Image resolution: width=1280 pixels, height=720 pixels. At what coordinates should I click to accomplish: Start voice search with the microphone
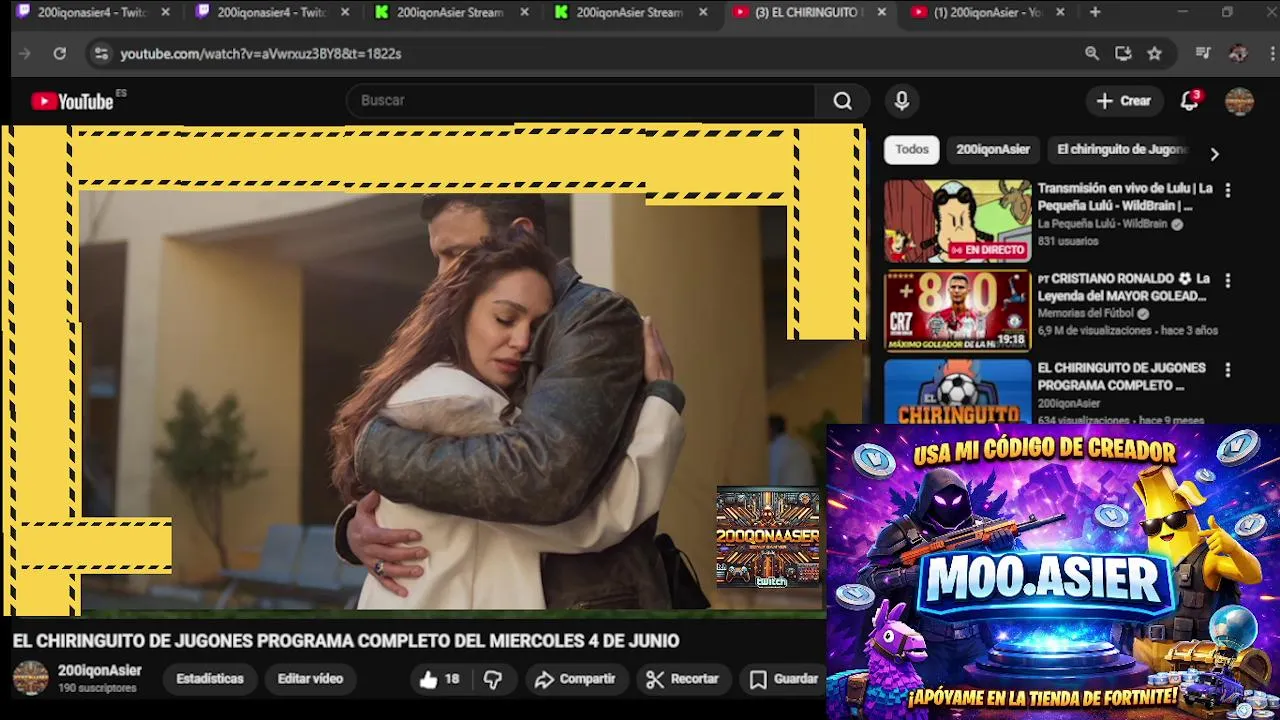[x=902, y=101]
